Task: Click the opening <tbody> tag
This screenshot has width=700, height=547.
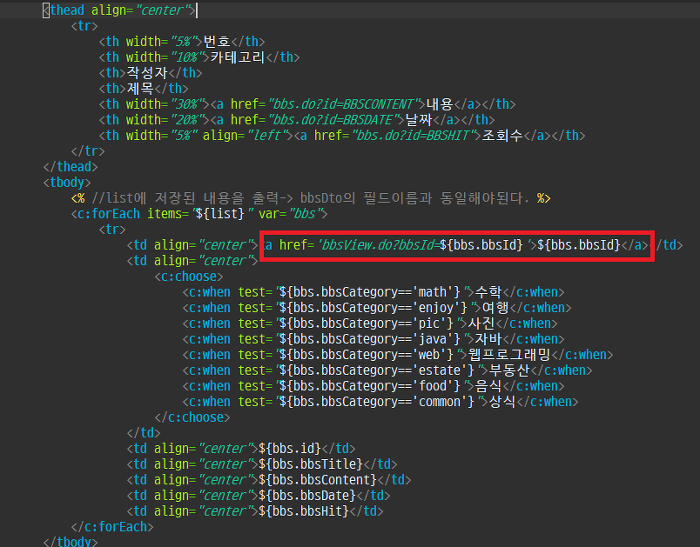Action: pyautogui.click(x=67, y=182)
